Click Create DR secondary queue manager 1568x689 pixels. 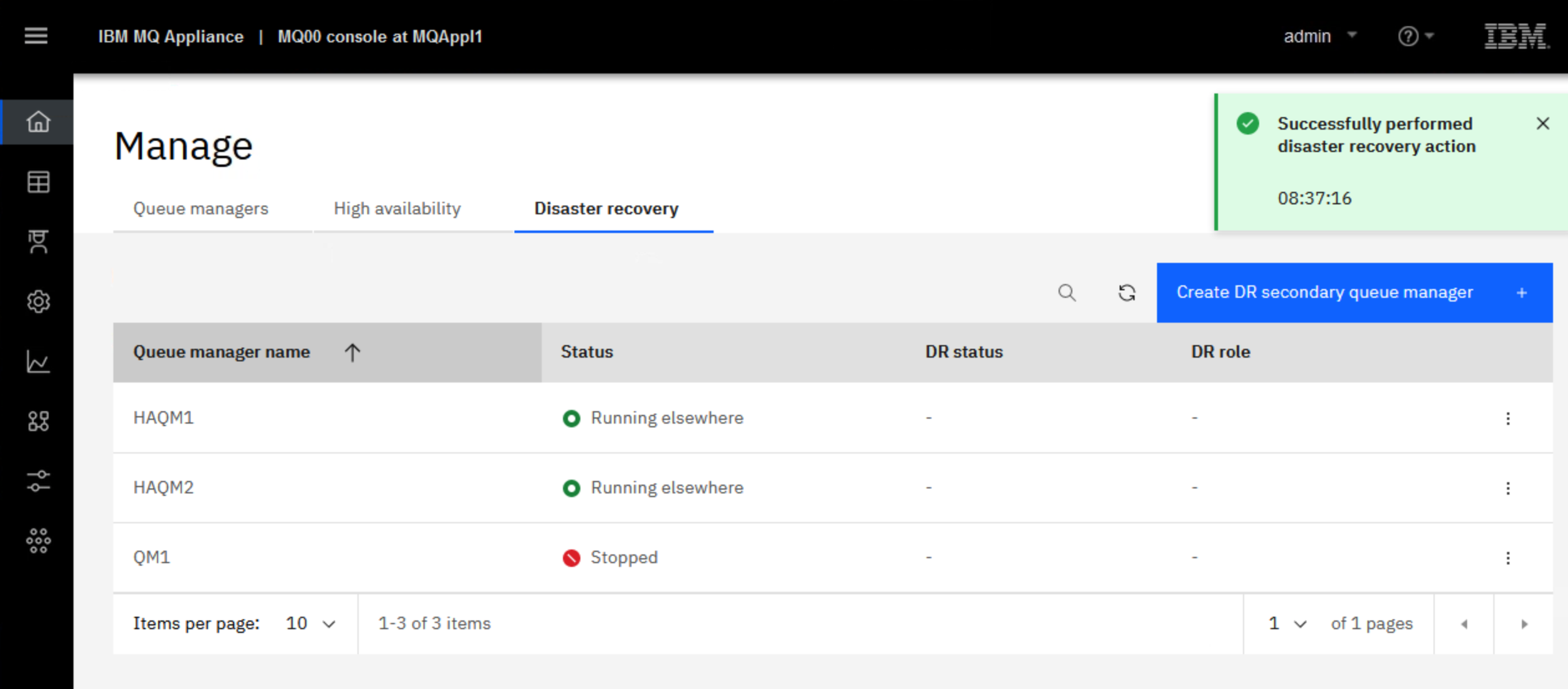pos(1354,293)
